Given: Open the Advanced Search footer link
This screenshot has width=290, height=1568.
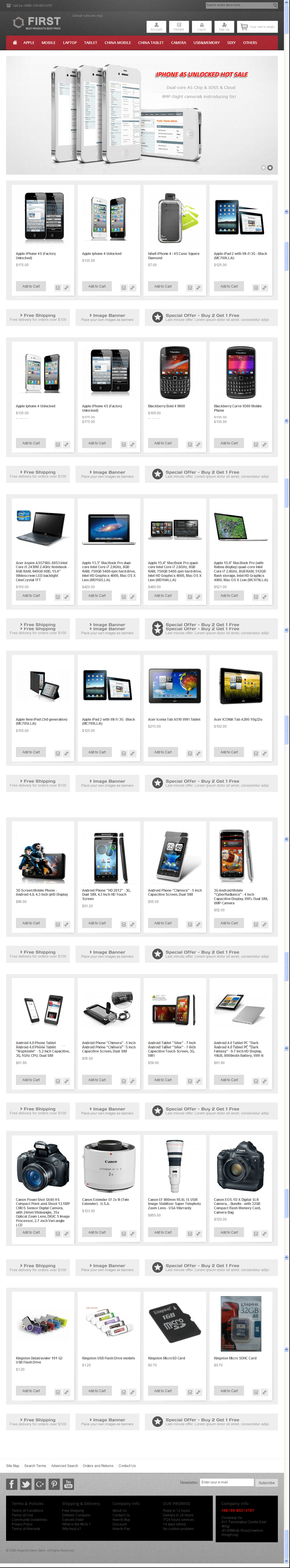Looking at the screenshot, I should [x=64, y=1466].
